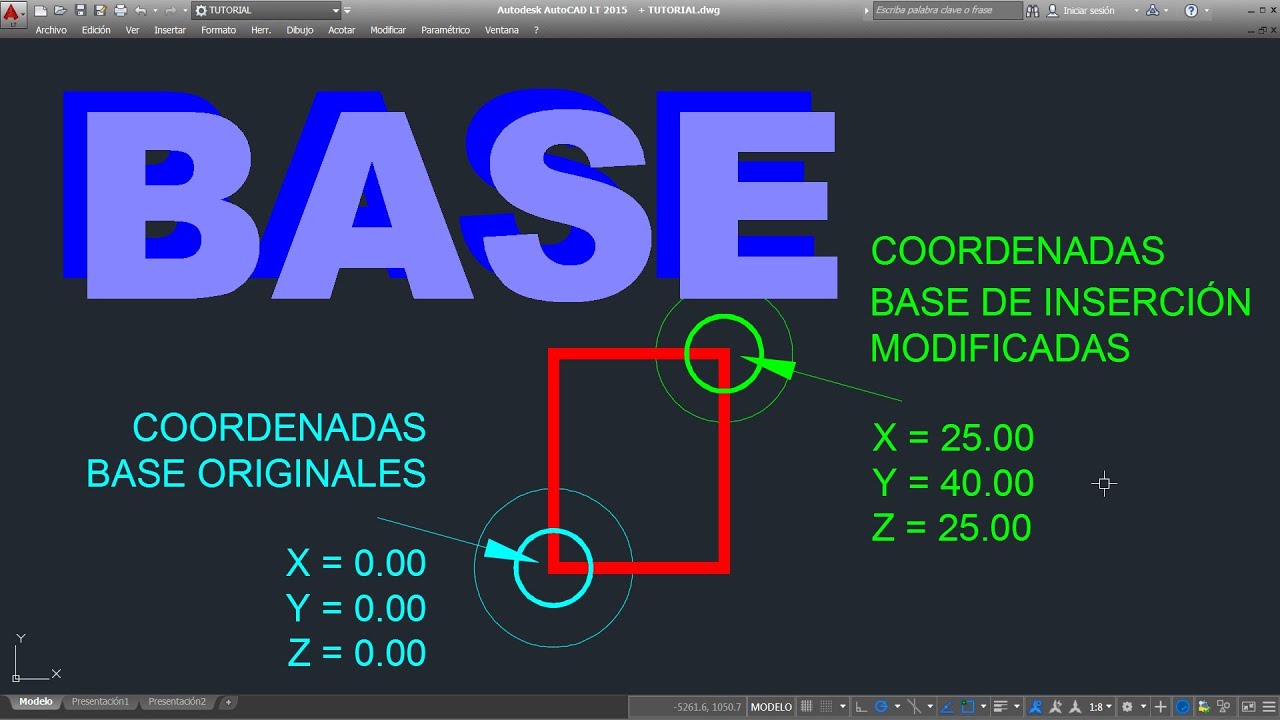Open the Paramétrico menu
Screen dimensions: 1280x720
click(x=446, y=30)
